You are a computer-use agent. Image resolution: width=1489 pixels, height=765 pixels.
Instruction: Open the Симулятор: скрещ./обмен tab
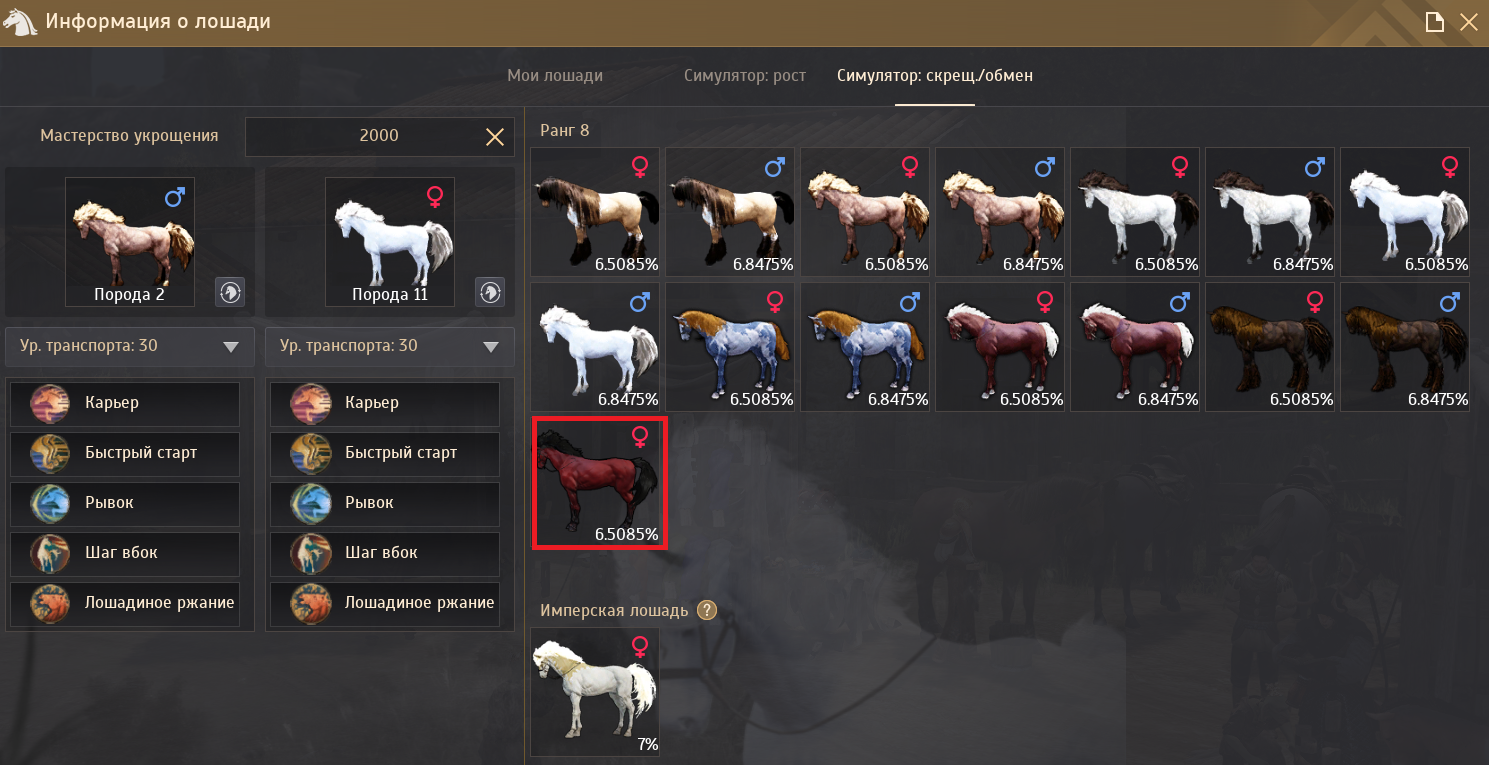[935, 76]
